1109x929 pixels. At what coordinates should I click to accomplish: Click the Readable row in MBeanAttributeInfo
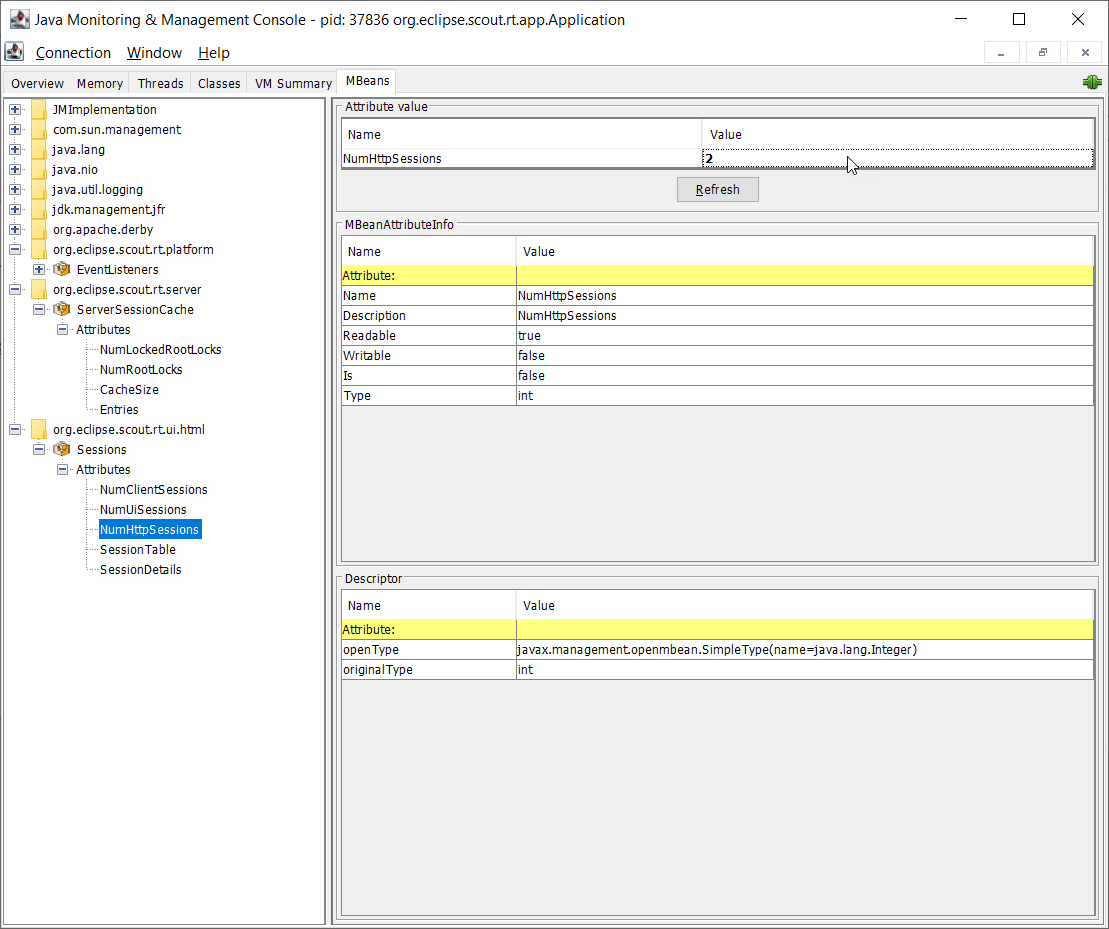(x=717, y=336)
